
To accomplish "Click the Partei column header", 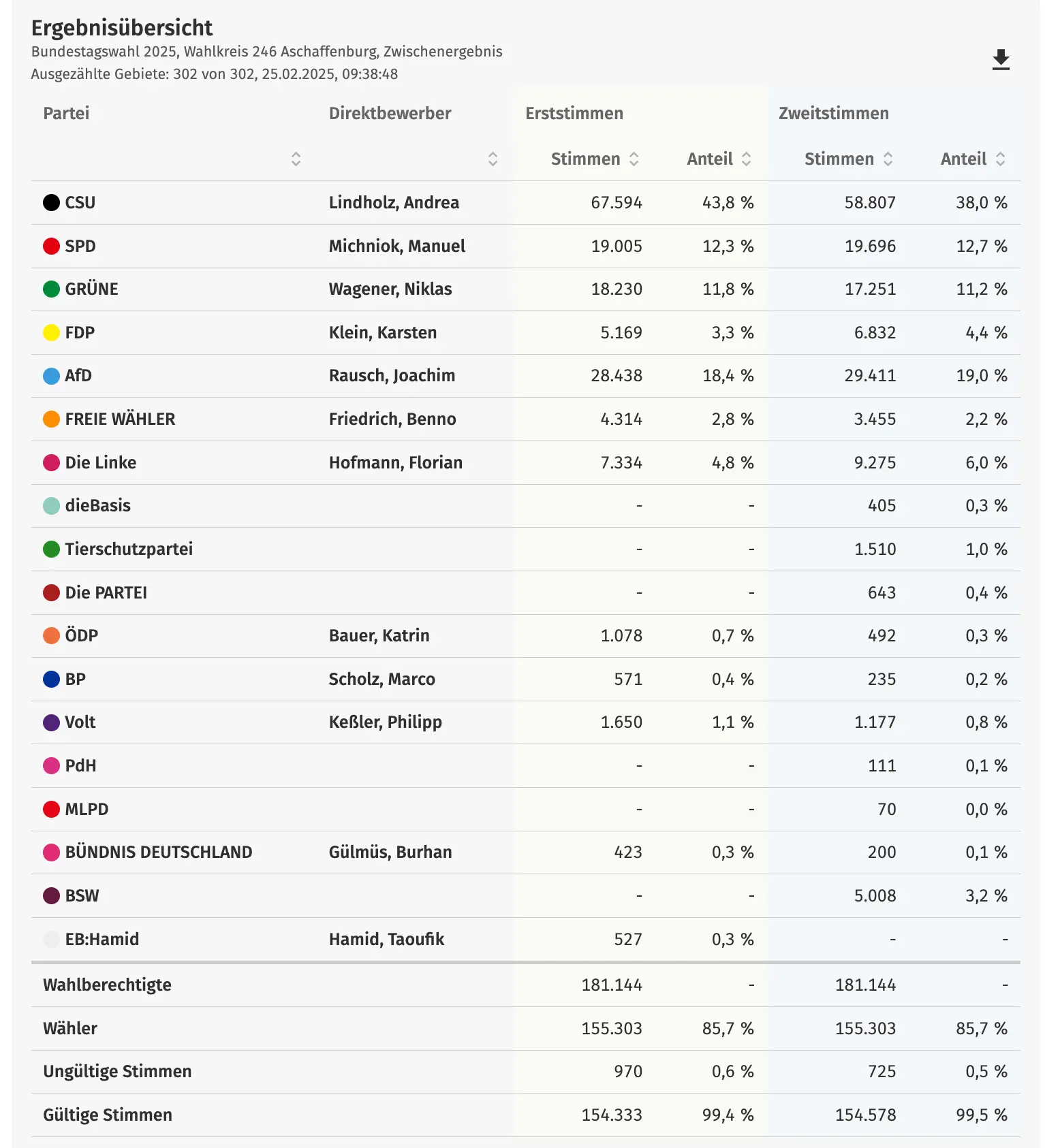I will click(66, 113).
